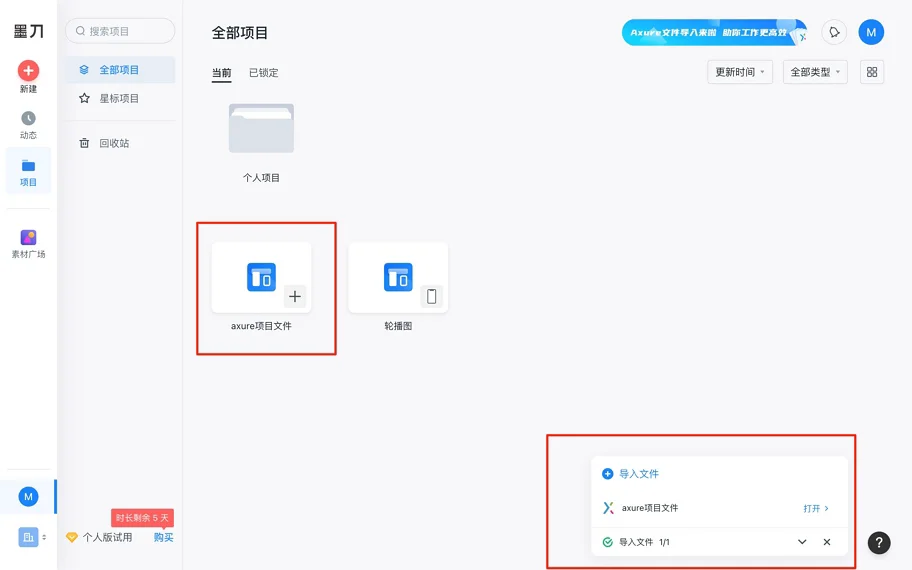Switch to the 当前 tab
This screenshot has height=570, width=912.
(x=221, y=73)
